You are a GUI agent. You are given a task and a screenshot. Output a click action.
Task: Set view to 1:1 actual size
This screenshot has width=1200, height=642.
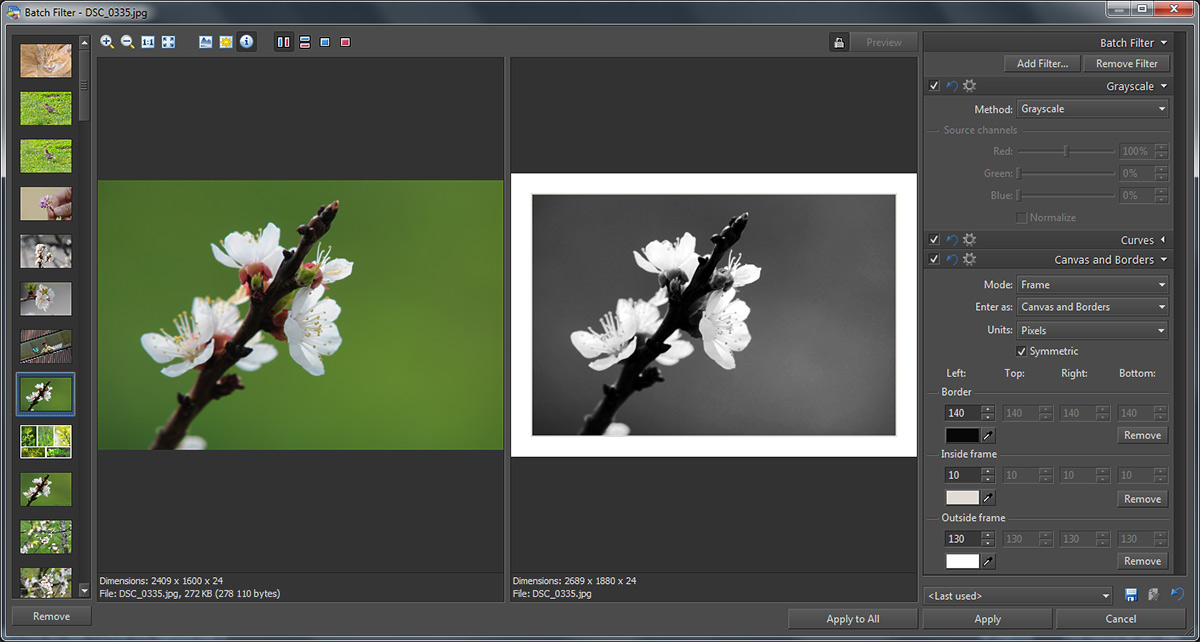(148, 42)
